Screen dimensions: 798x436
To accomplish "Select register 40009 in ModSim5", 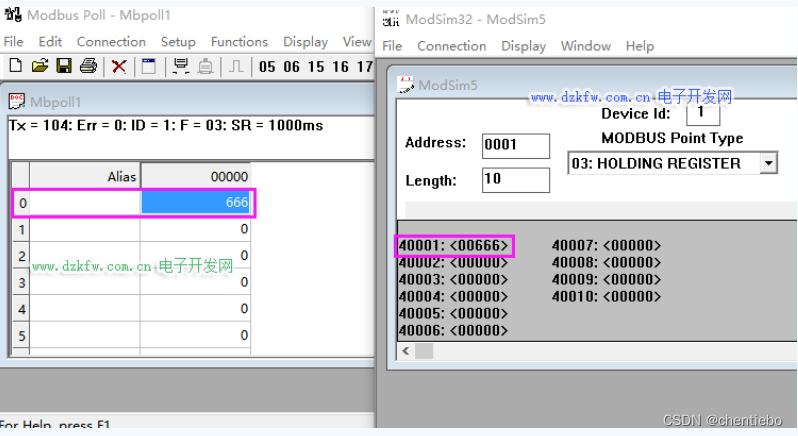I will point(606,279).
